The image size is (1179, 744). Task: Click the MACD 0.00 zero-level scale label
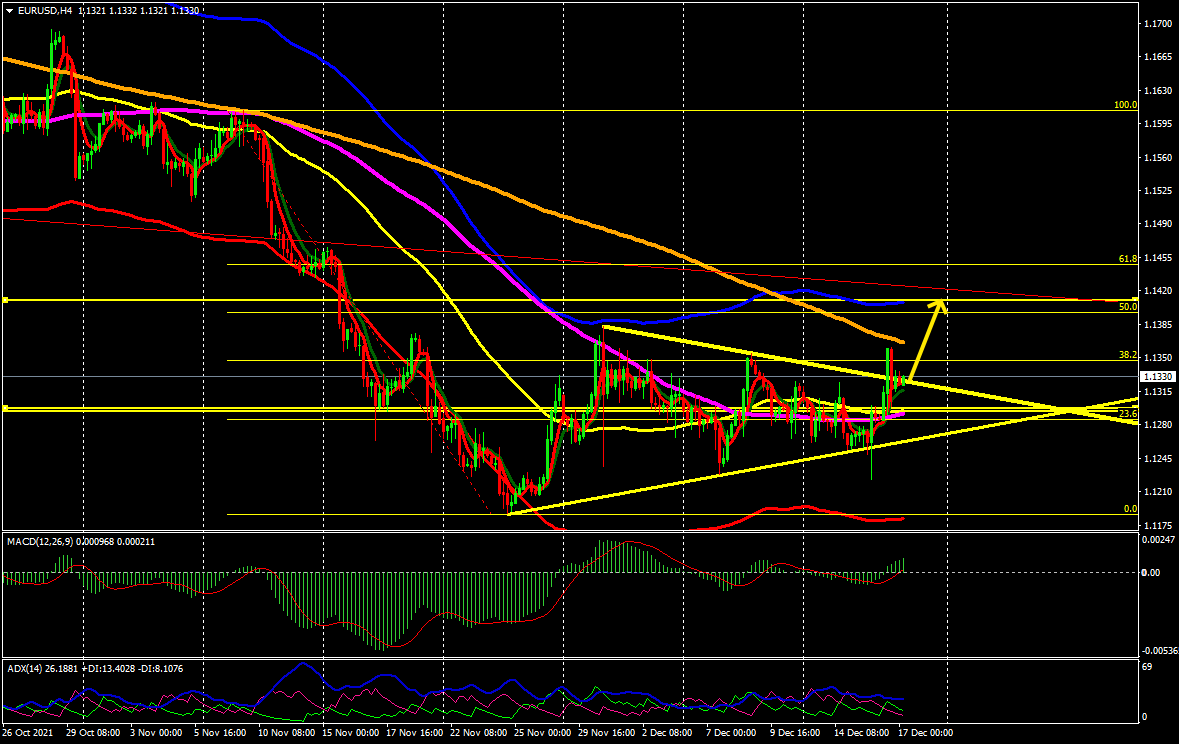(x=1151, y=573)
